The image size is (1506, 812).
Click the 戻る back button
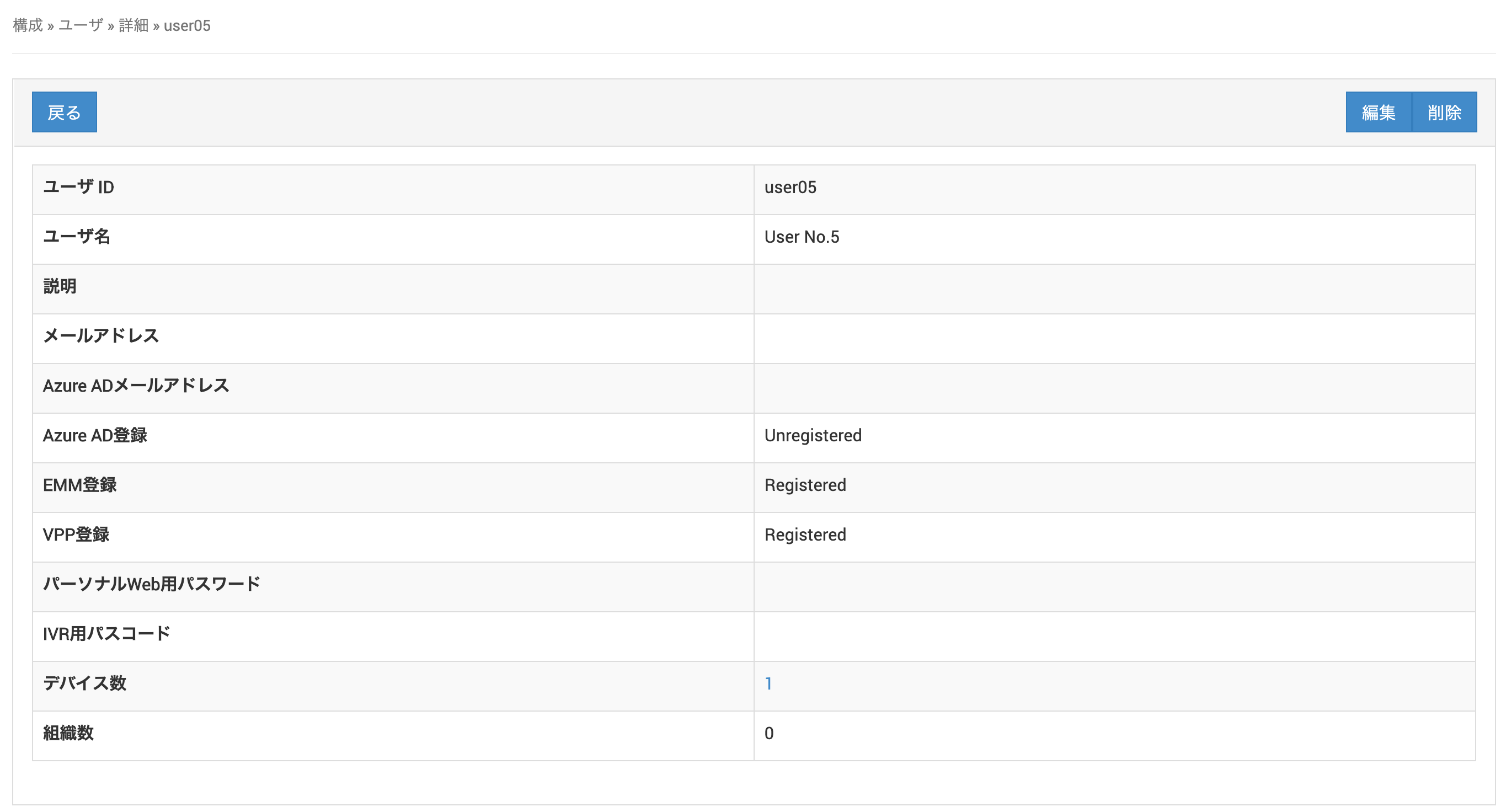click(x=65, y=112)
